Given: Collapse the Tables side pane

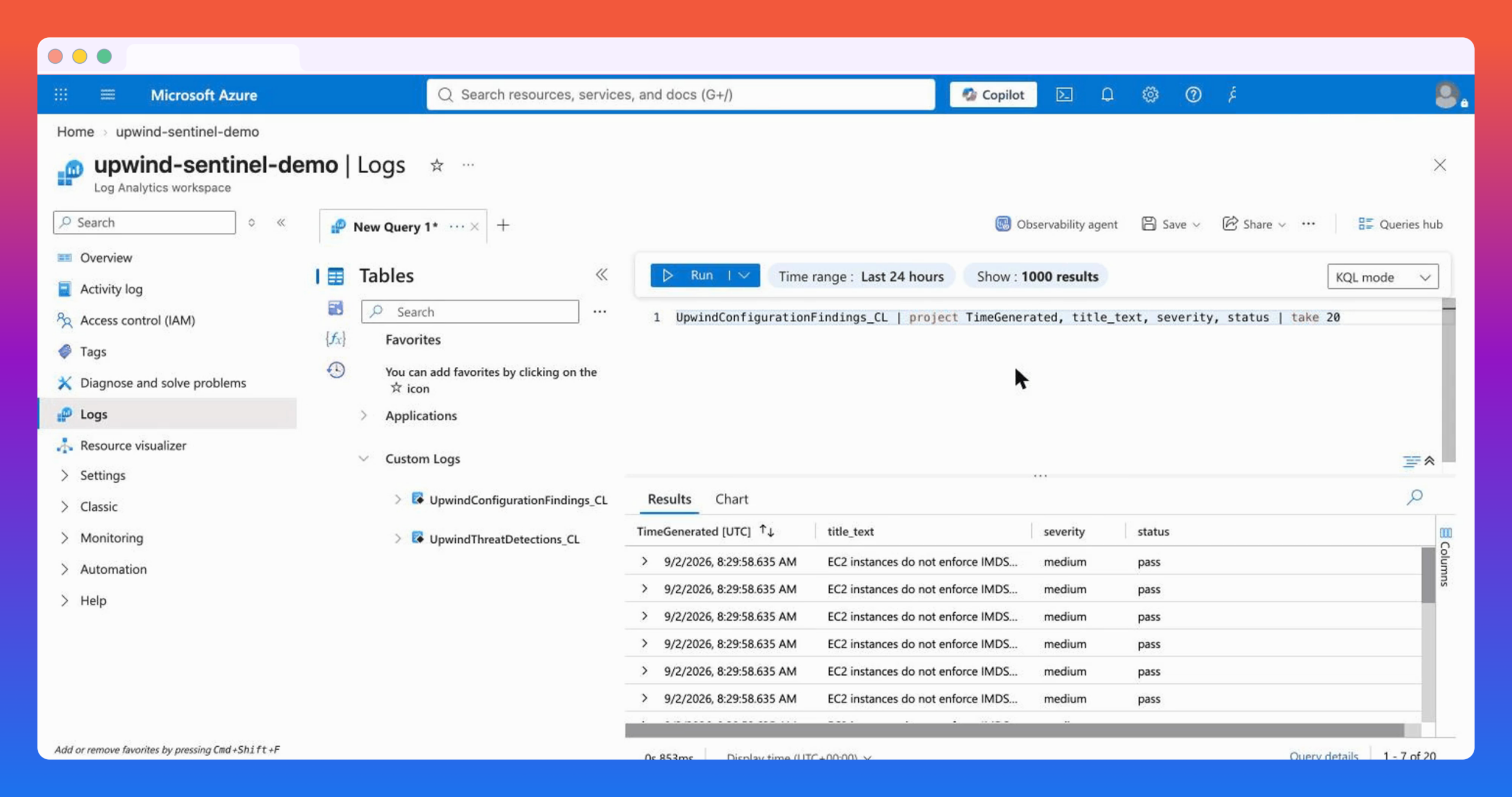Looking at the screenshot, I should [601, 275].
